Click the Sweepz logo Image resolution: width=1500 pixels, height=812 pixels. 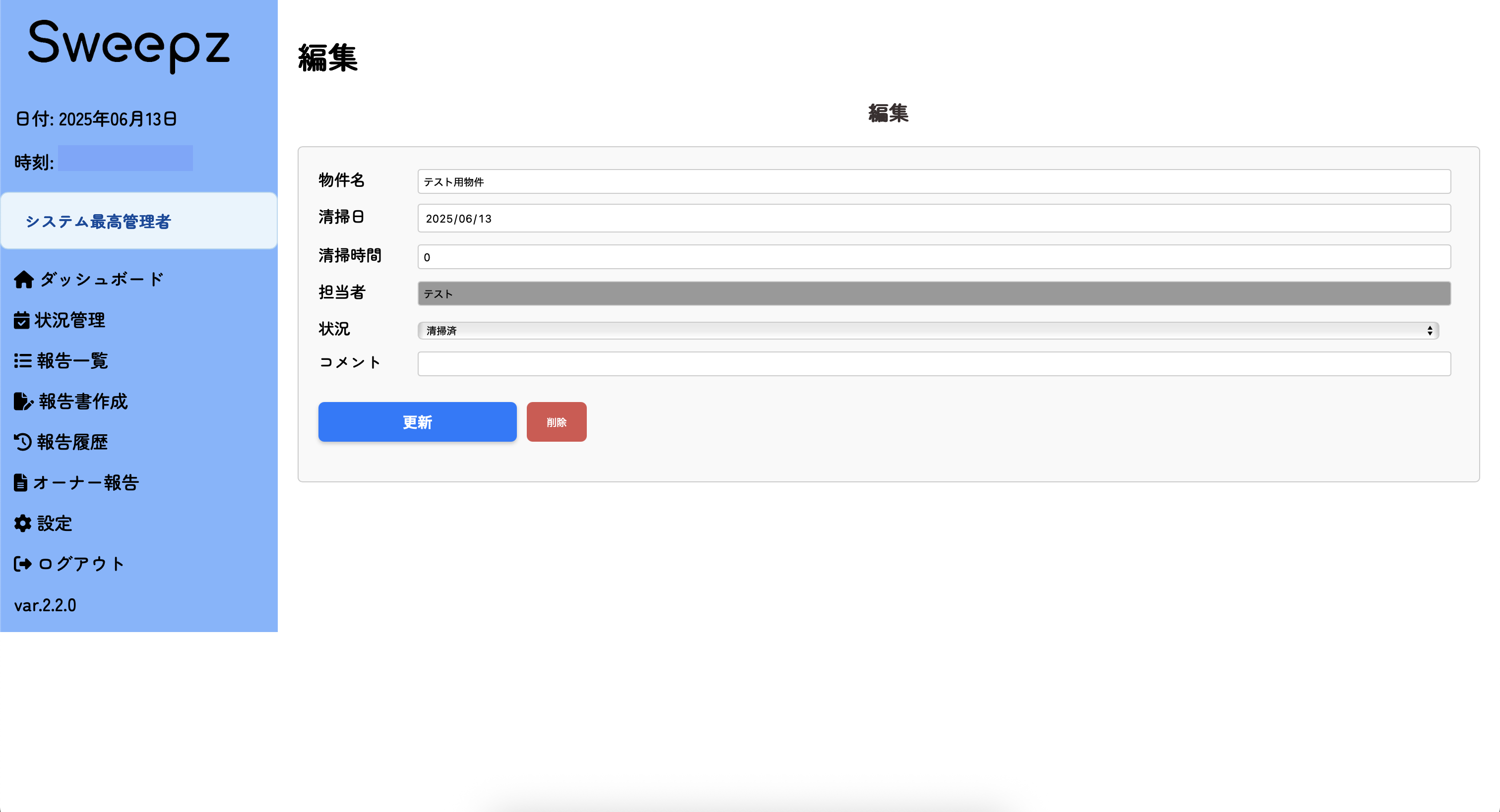point(128,46)
